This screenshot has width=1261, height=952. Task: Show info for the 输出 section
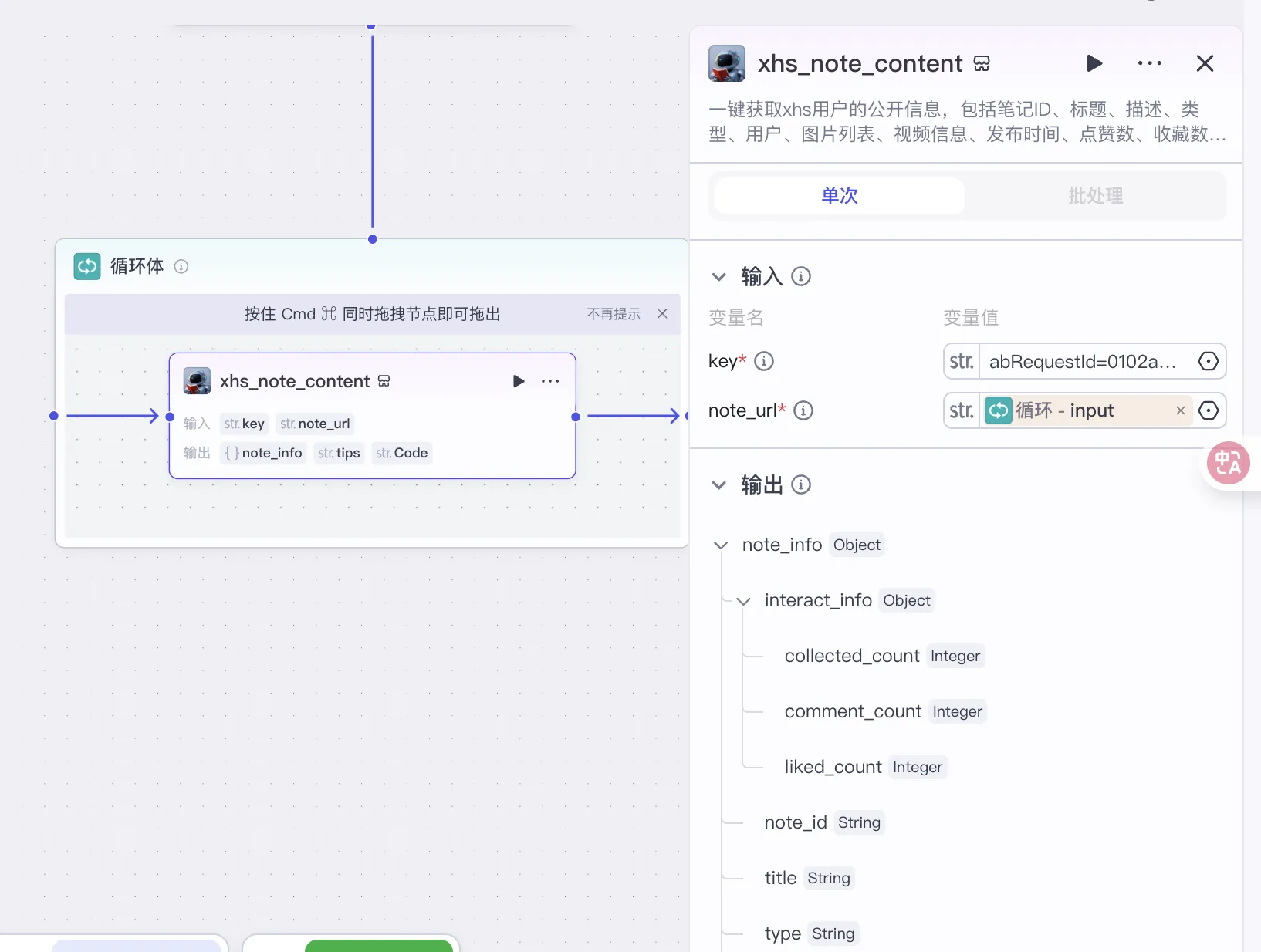pos(801,484)
